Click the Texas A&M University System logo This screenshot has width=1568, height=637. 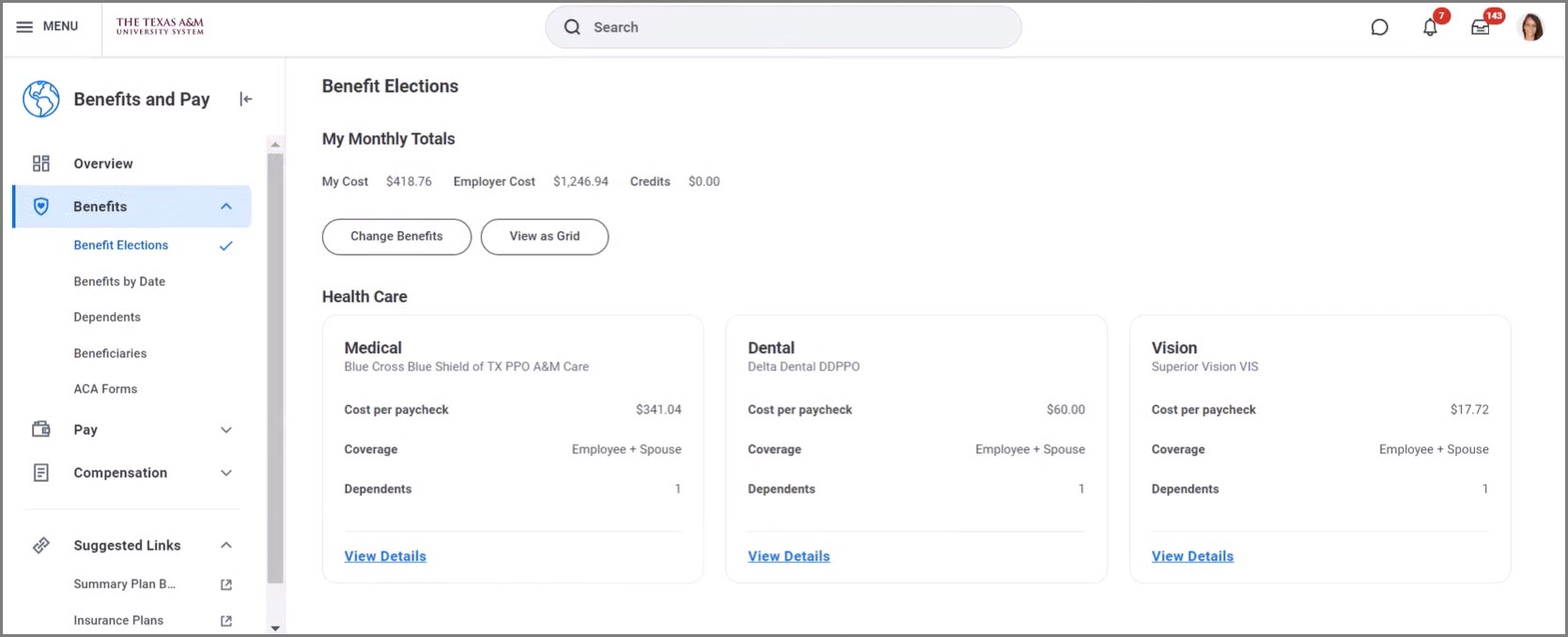(160, 26)
